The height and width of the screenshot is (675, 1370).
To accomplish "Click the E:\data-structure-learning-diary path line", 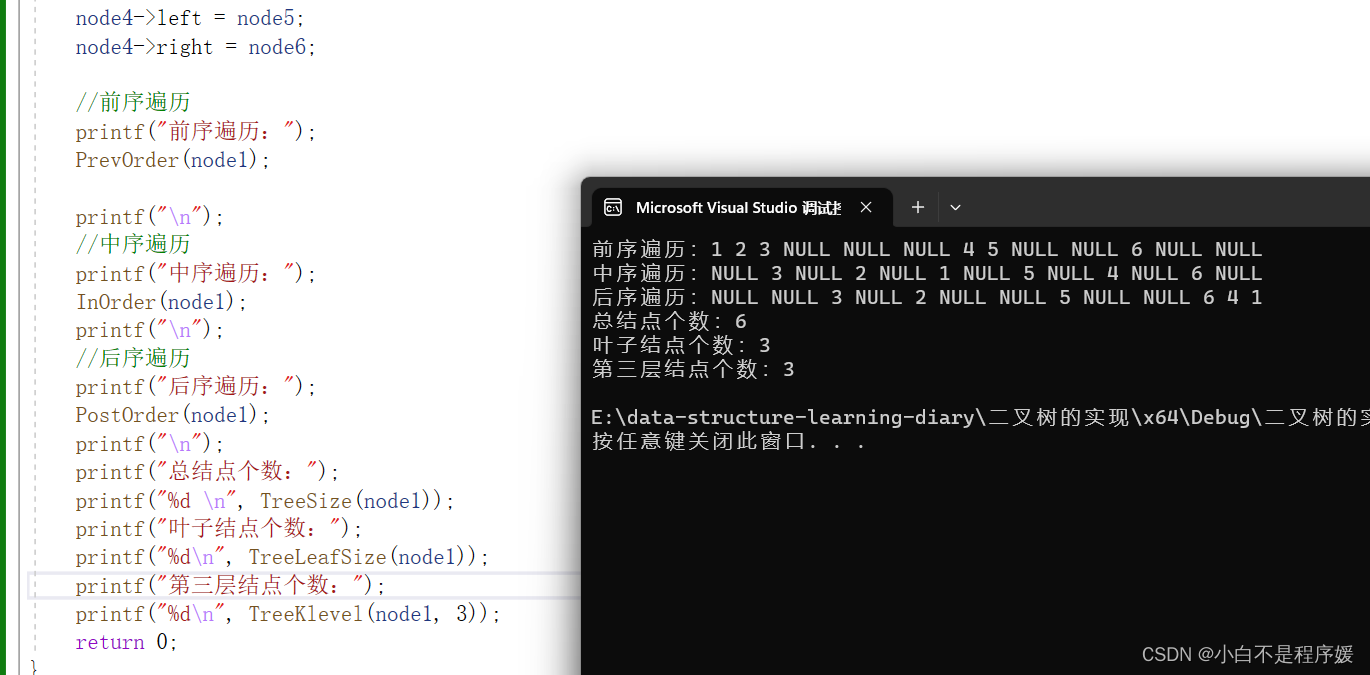I will 980,417.
